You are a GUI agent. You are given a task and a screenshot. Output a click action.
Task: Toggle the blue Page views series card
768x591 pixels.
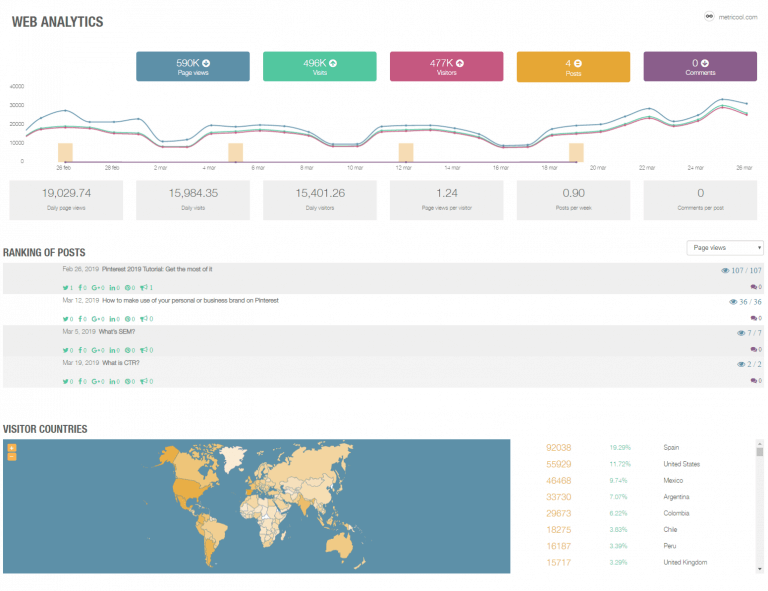click(x=193, y=67)
